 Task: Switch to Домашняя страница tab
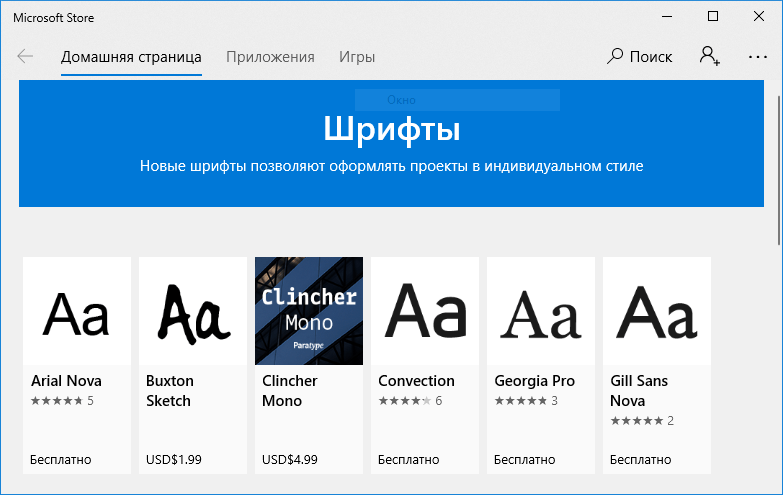pos(131,57)
